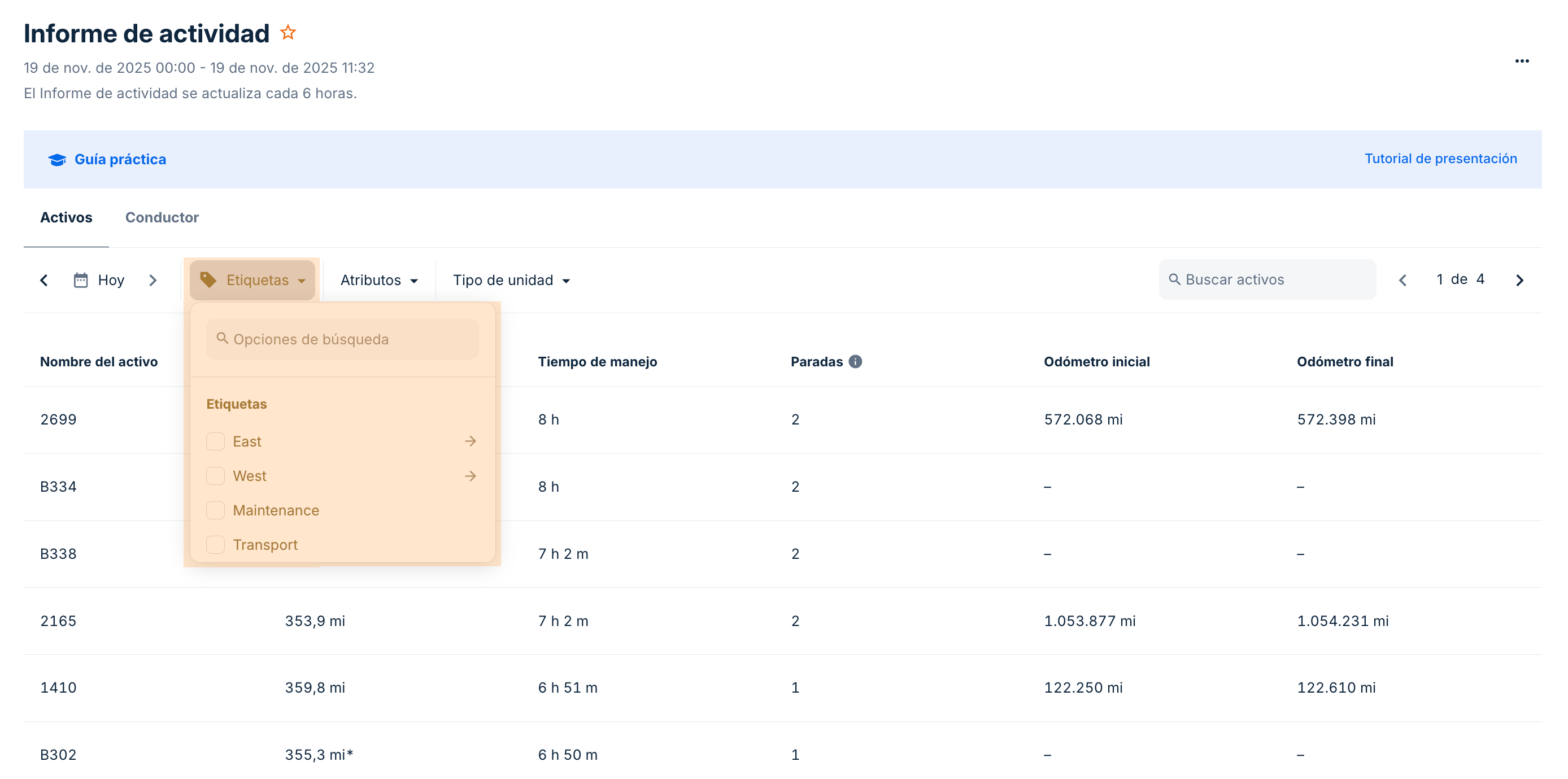Image resolution: width=1568 pixels, height=779 pixels.
Task: Open the three-dot more options menu
Action: click(1522, 61)
